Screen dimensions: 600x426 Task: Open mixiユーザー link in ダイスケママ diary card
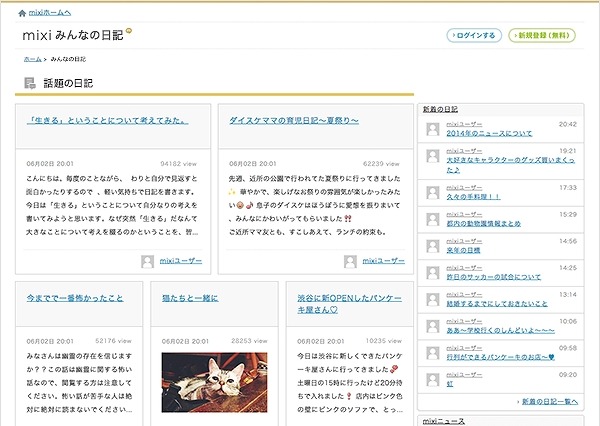(x=383, y=261)
